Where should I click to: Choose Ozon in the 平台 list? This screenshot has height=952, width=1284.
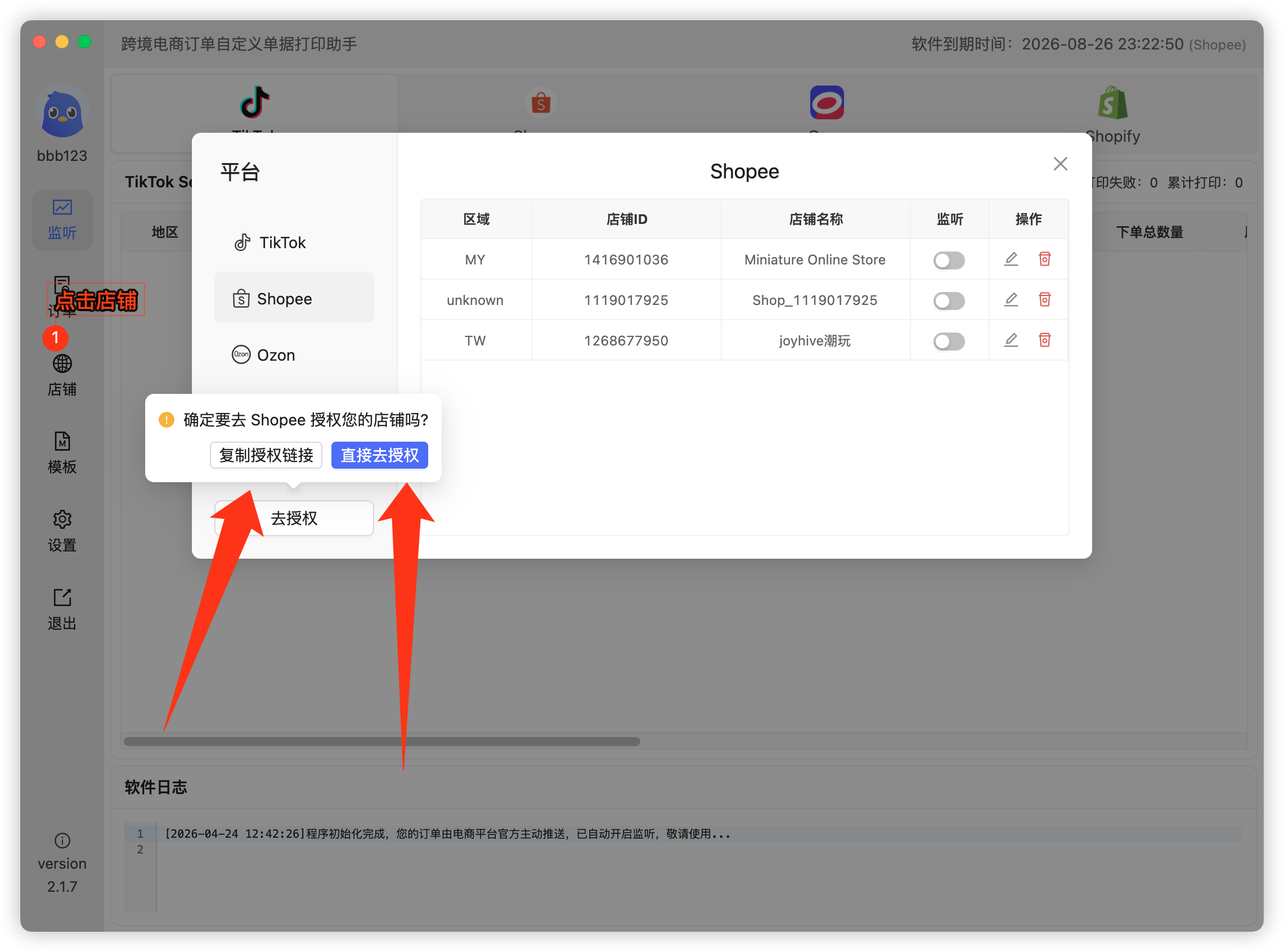click(x=294, y=355)
